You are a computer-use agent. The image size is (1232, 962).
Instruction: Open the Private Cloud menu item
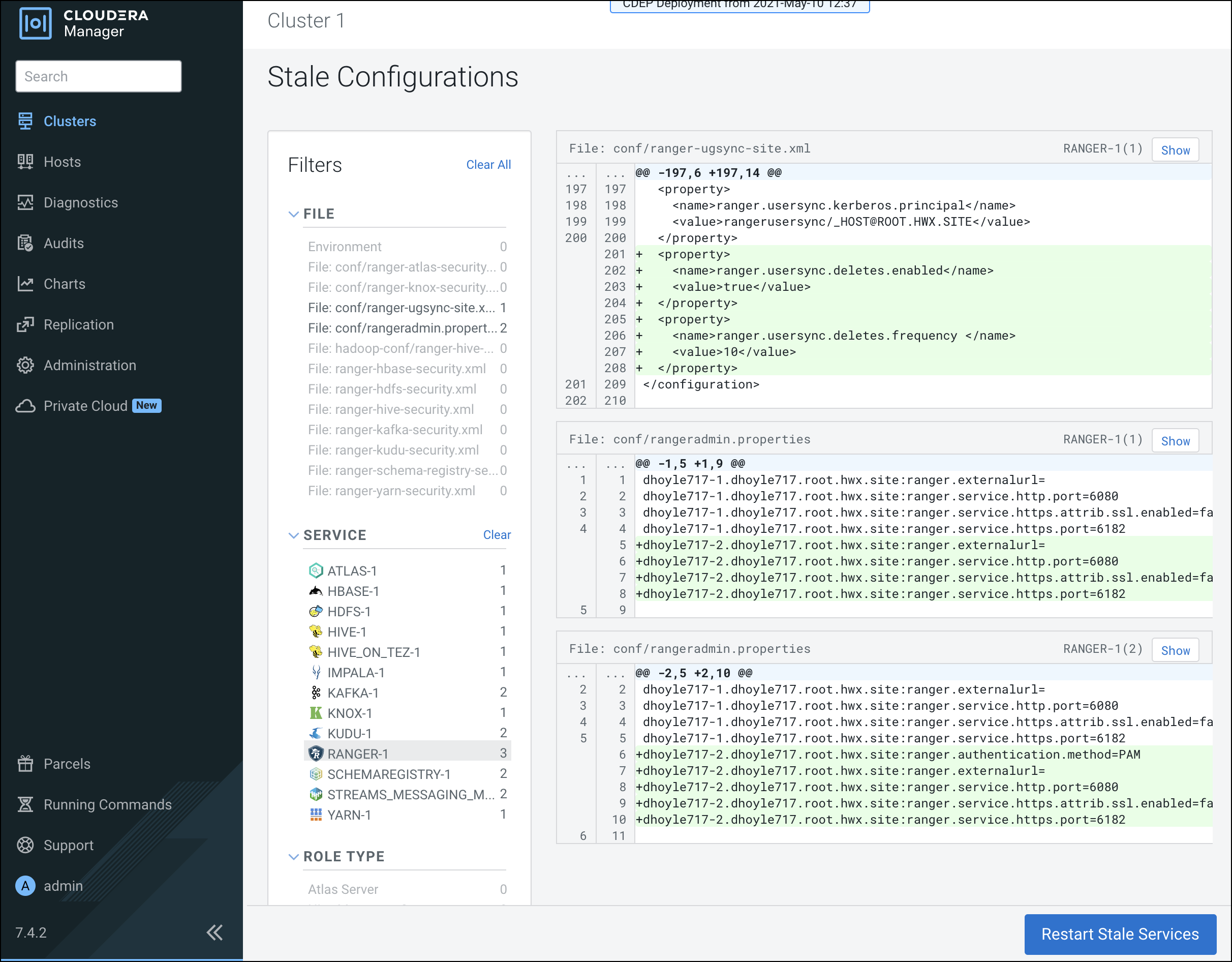coord(85,406)
